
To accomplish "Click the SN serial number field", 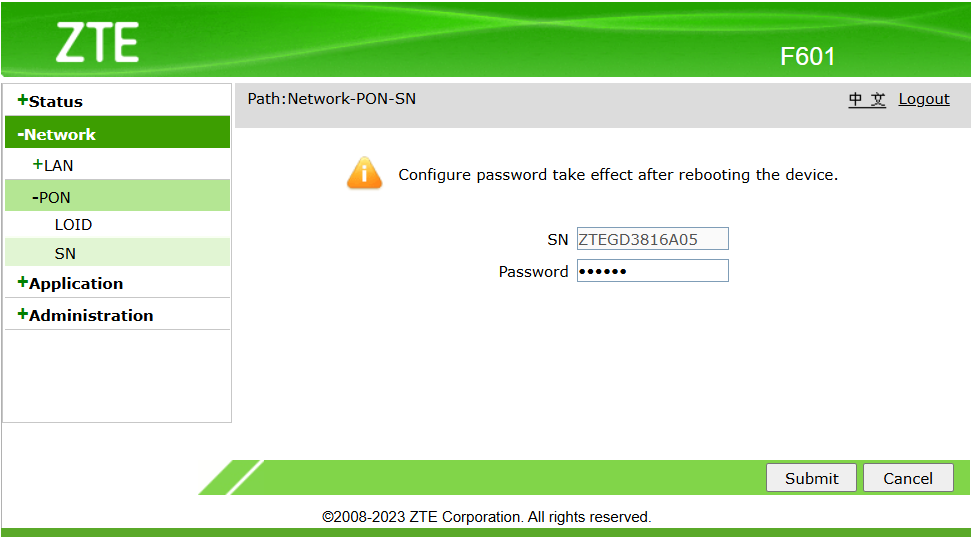I will (x=653, y=239).
